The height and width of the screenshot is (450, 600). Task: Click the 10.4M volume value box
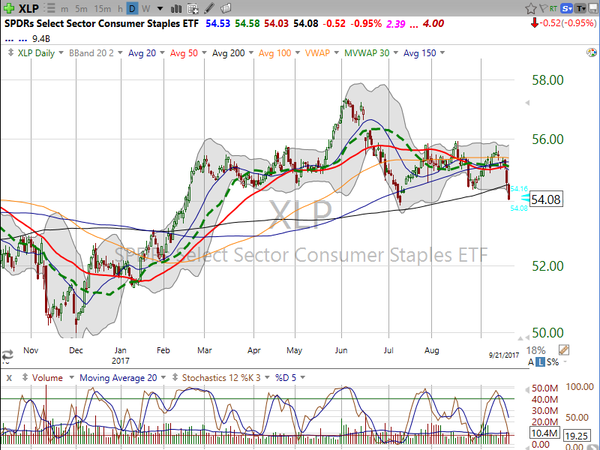[545, 433]
